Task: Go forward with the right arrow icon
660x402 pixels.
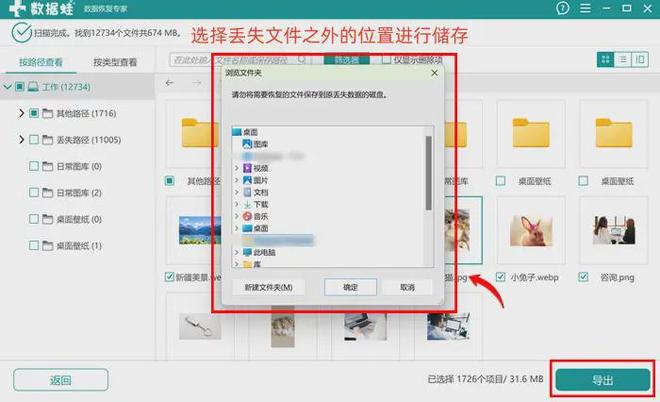Action: 197,83
